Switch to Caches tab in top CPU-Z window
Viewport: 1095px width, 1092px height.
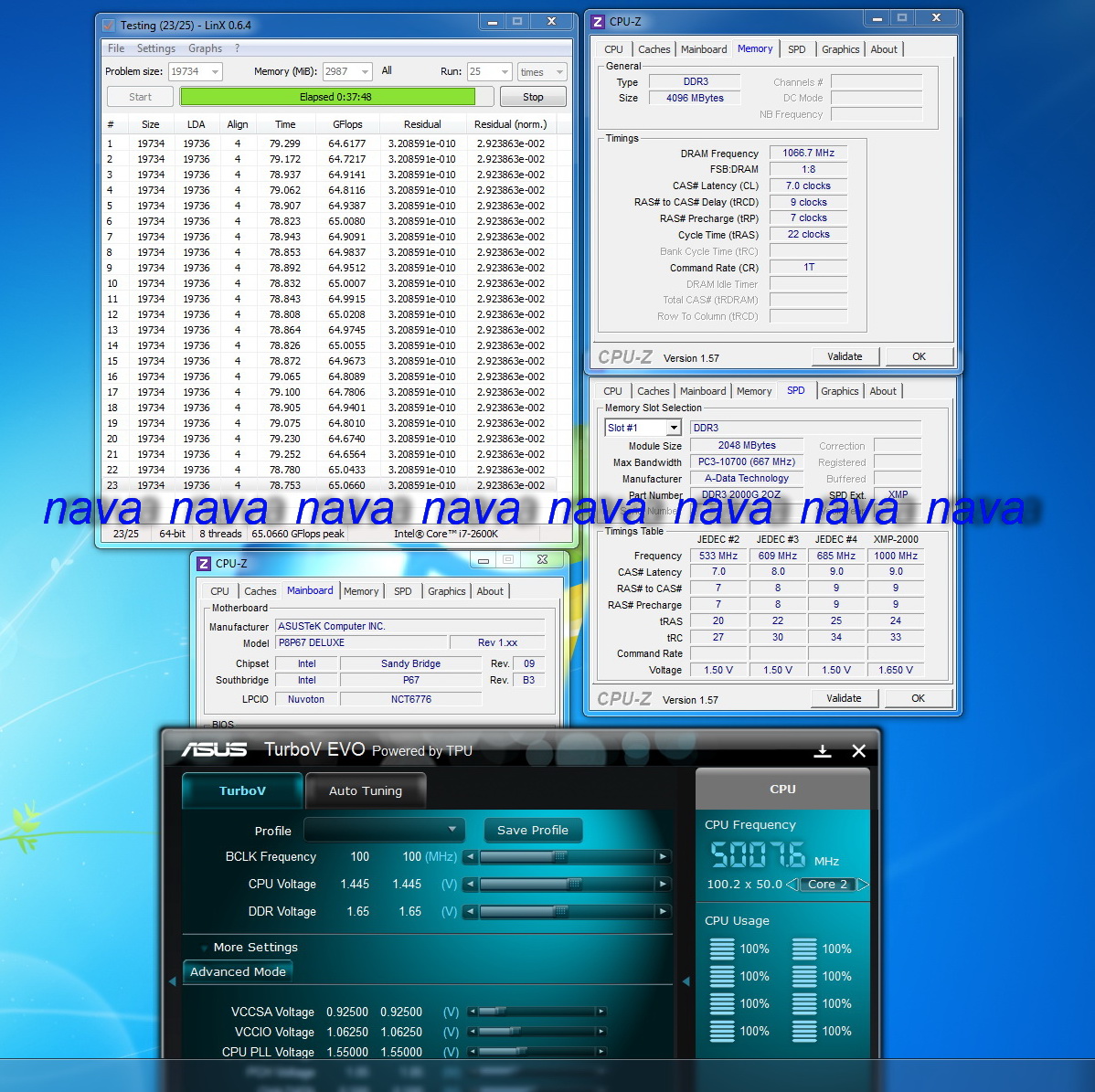tap(654, 49)
